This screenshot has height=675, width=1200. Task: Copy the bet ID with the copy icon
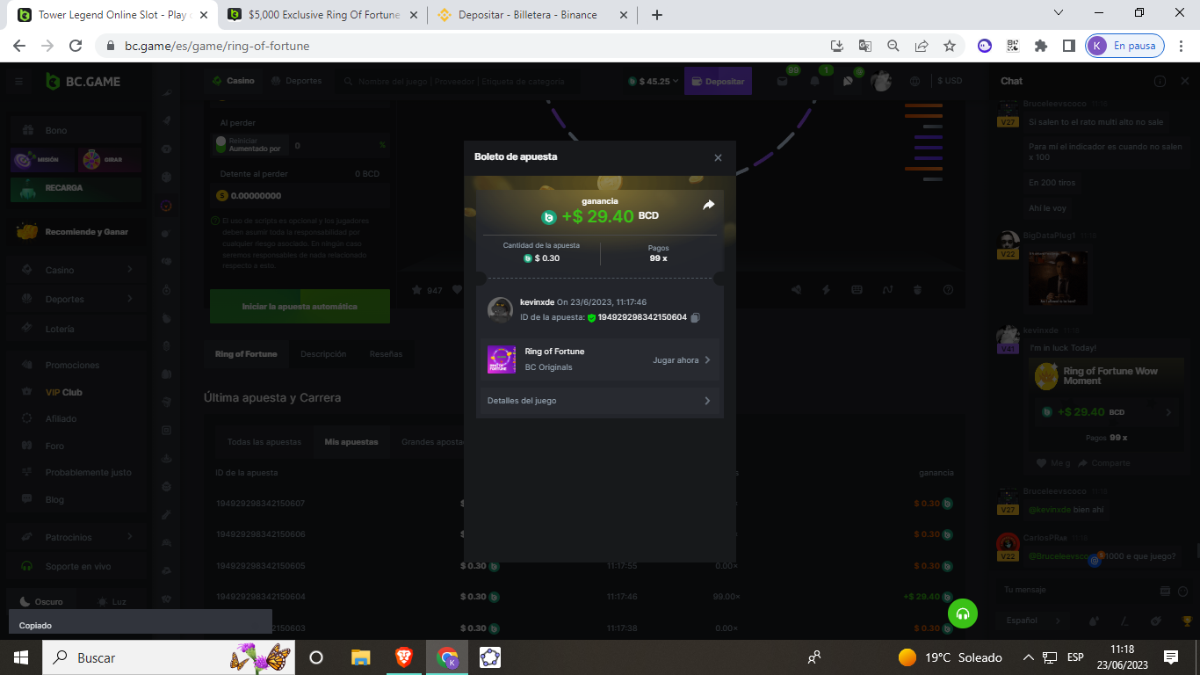coord(695,318)
